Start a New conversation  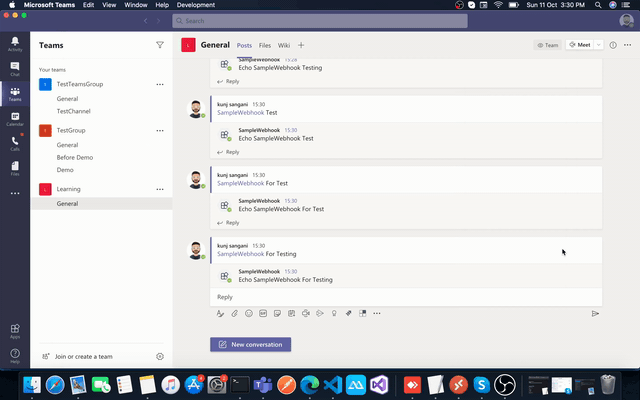[251, 344]
